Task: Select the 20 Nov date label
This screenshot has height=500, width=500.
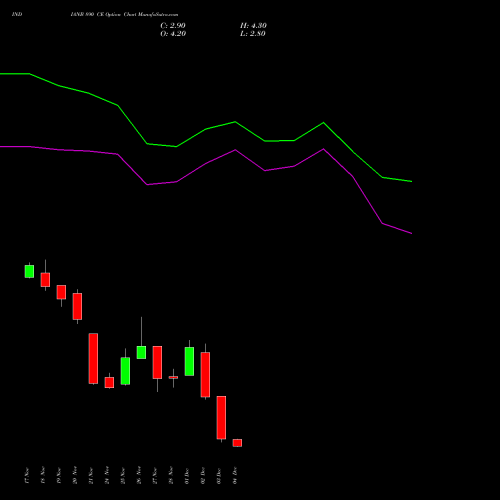Action: (x=75, y=475)
